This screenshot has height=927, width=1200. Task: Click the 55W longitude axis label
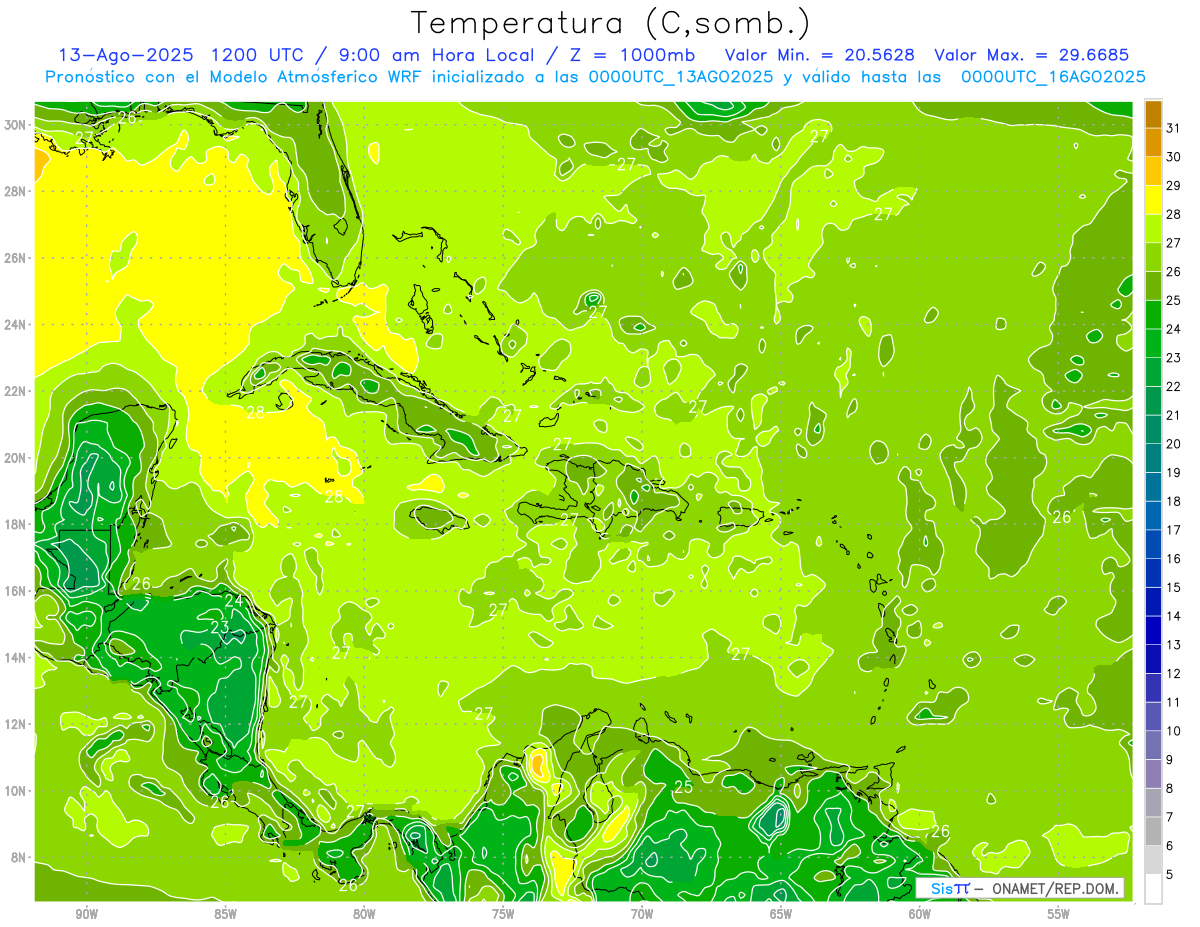pyautogui.click(x=1059, y=914)
